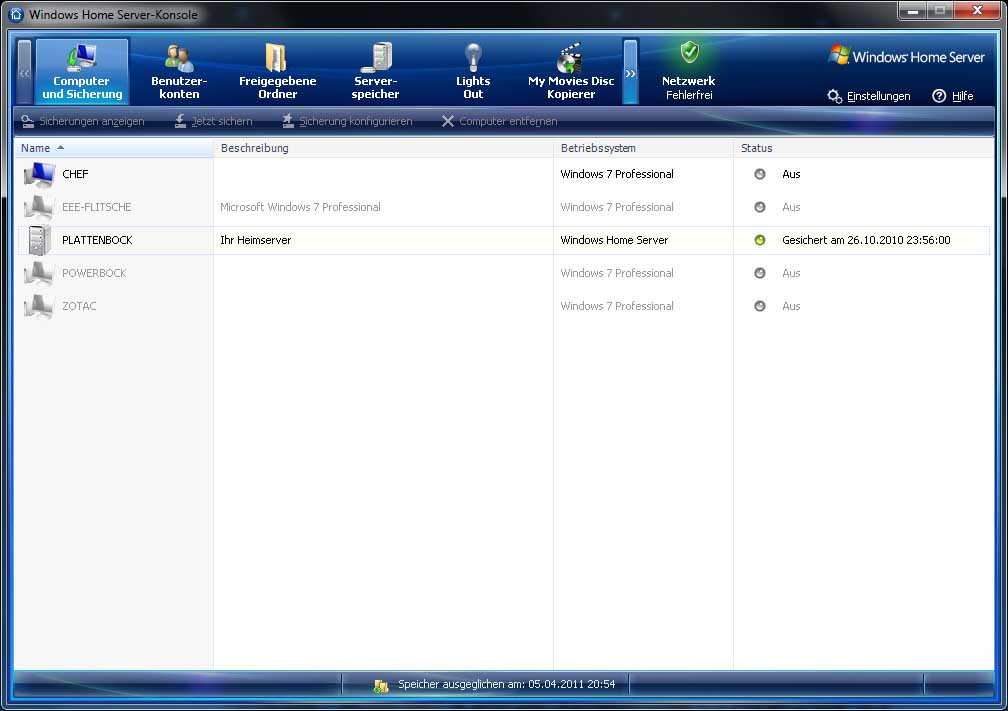Click the Betriebssystem column header
The height and width of the screenshot is (711, 1008).
click(598, 148)
